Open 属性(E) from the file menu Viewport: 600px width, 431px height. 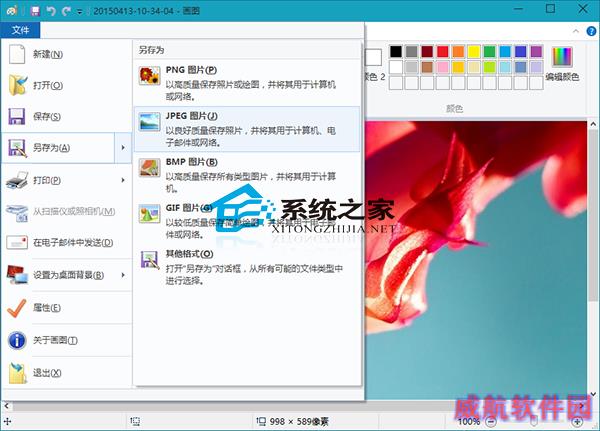point(66,307)
